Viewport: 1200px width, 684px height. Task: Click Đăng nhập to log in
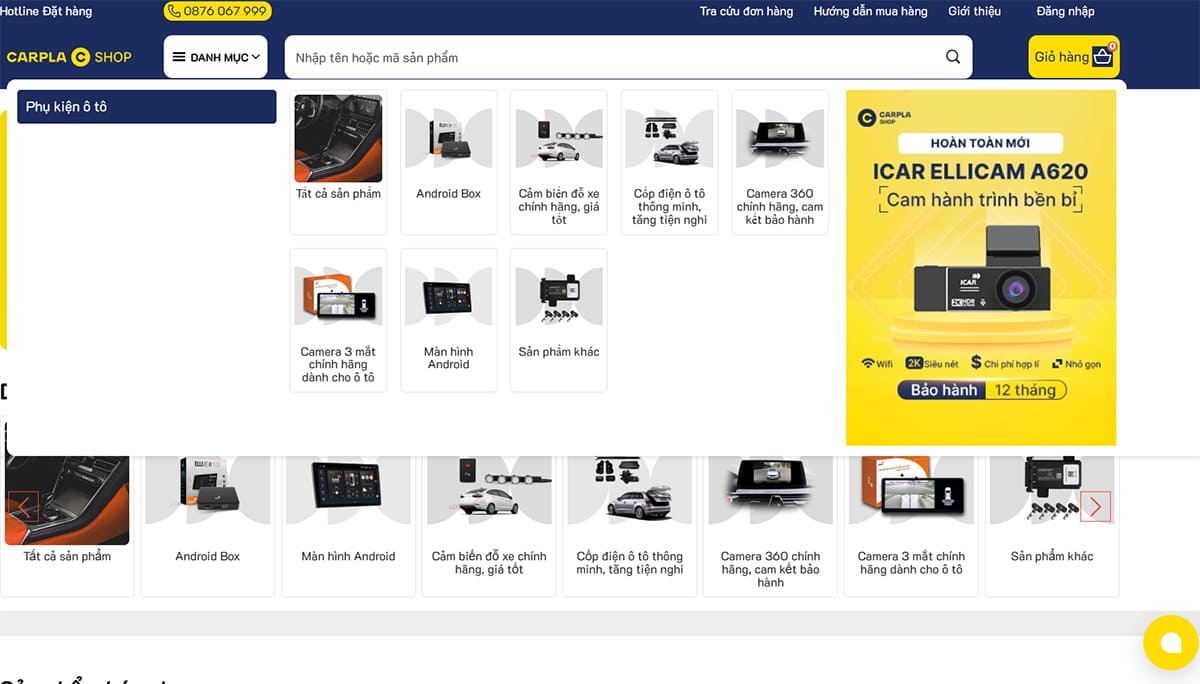click(x=1065, y=11)
